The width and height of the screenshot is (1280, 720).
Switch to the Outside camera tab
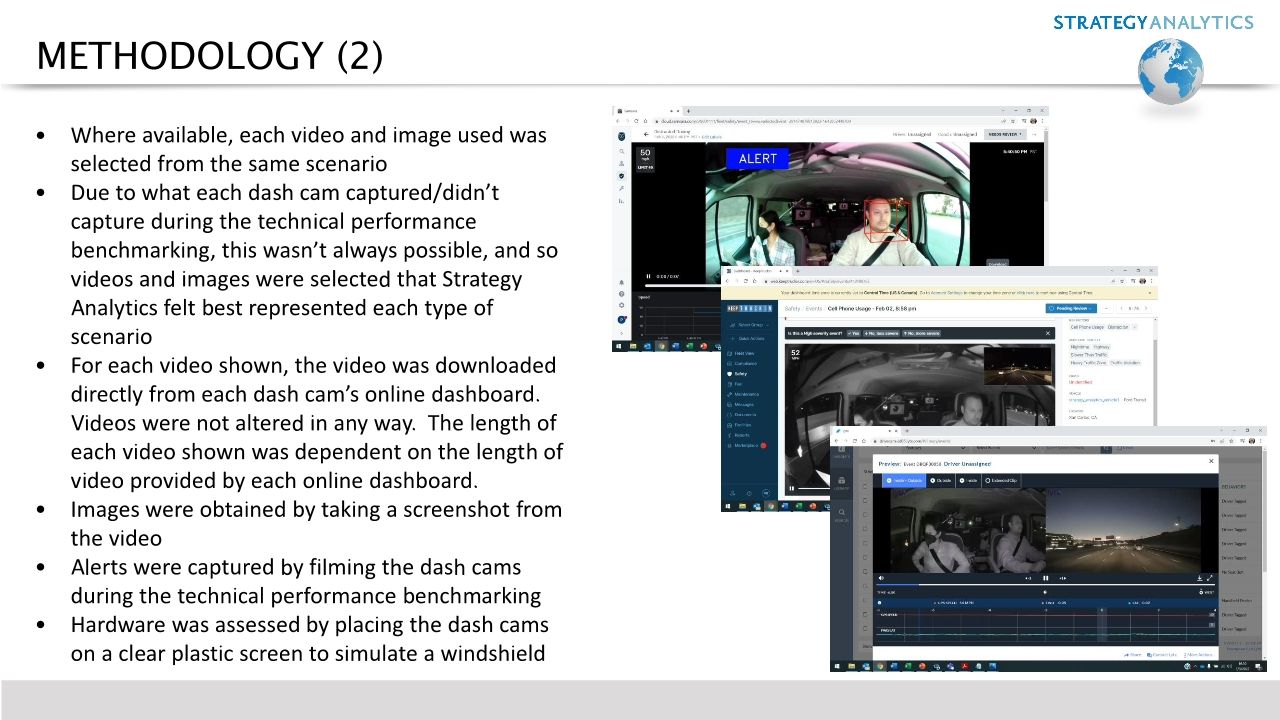(941, 480)
